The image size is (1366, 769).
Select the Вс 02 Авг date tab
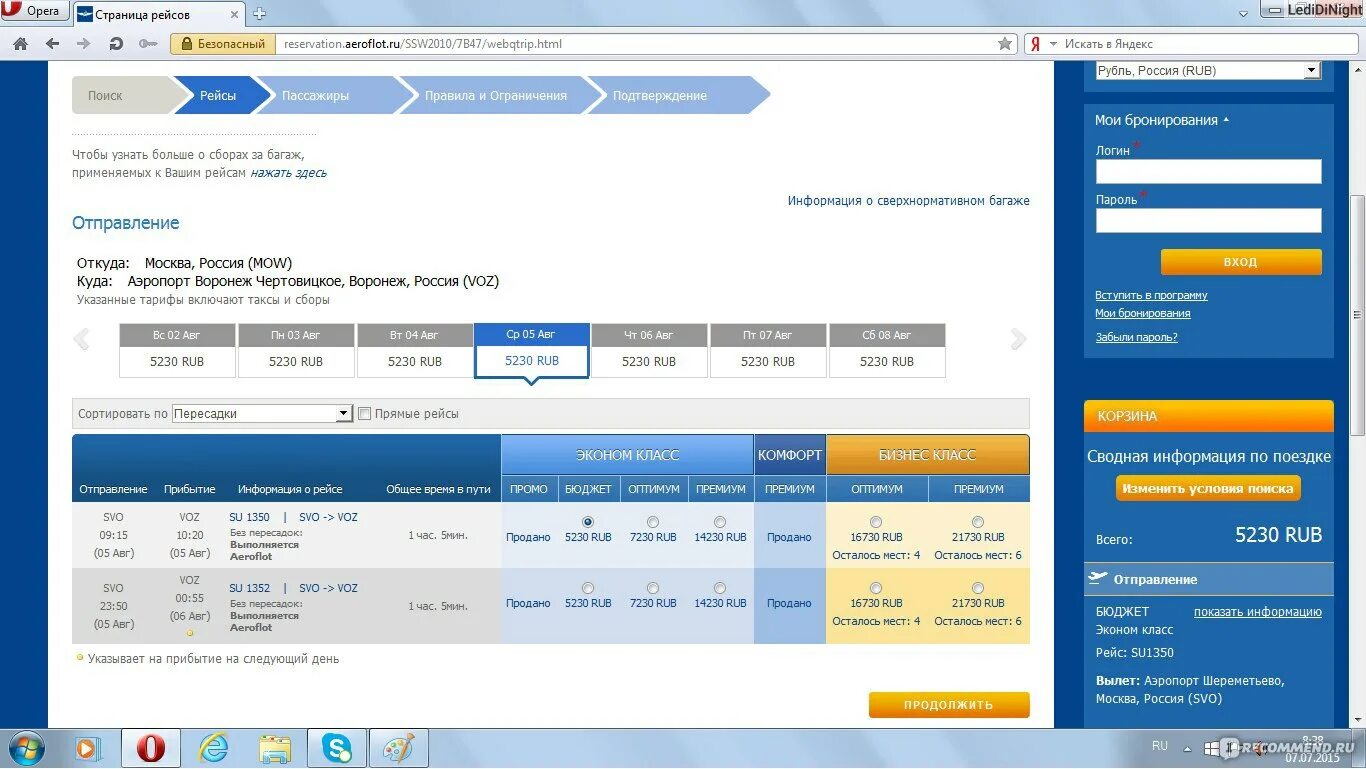pos(177,350)
